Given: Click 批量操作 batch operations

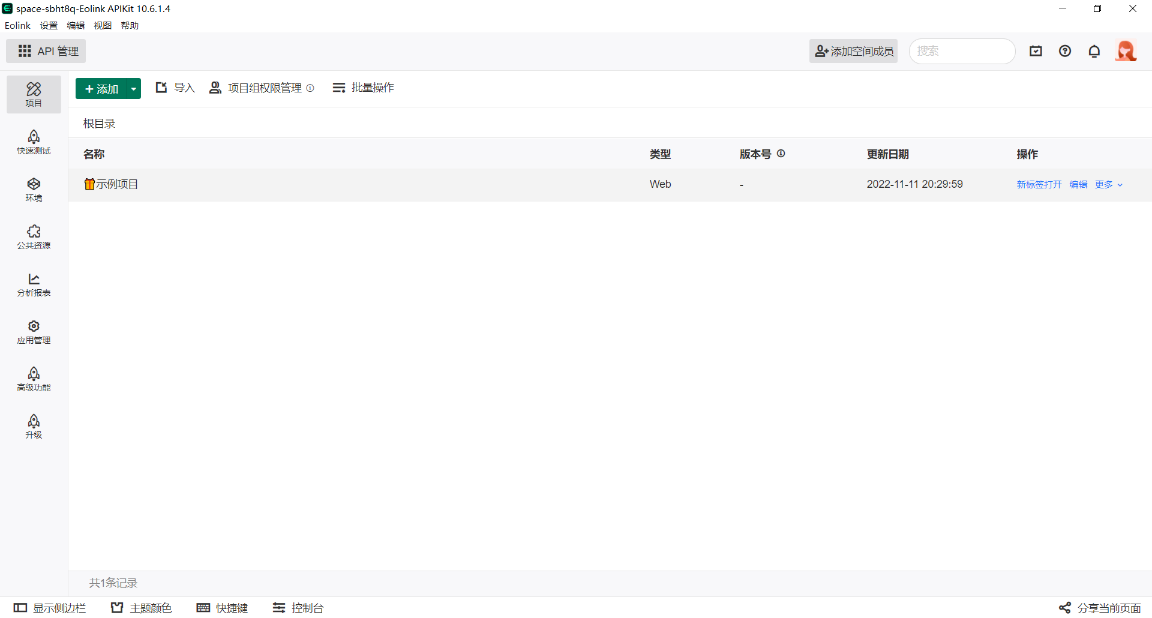Looking at the screenshot, I should pos(363,87).
